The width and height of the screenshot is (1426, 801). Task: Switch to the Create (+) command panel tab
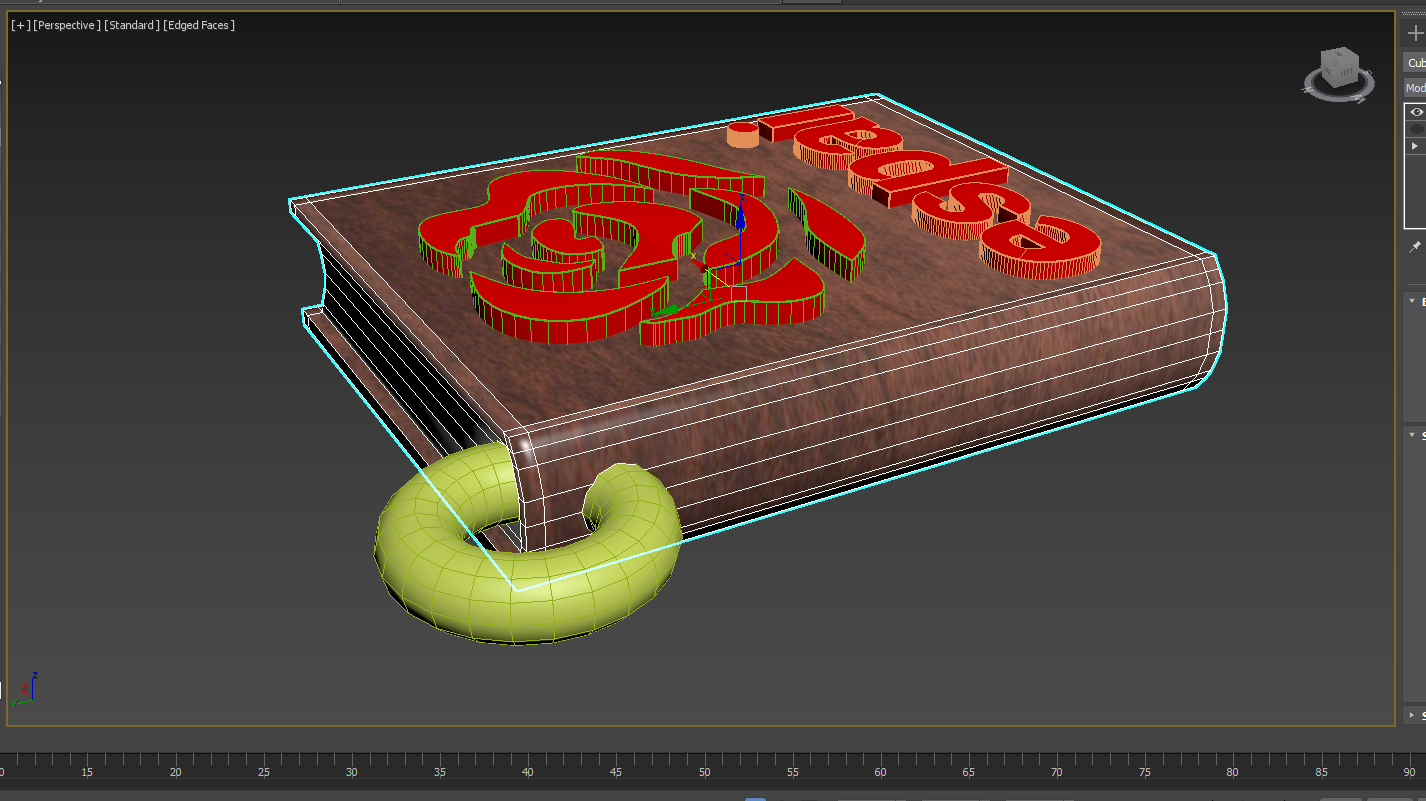click(1415, 33)
